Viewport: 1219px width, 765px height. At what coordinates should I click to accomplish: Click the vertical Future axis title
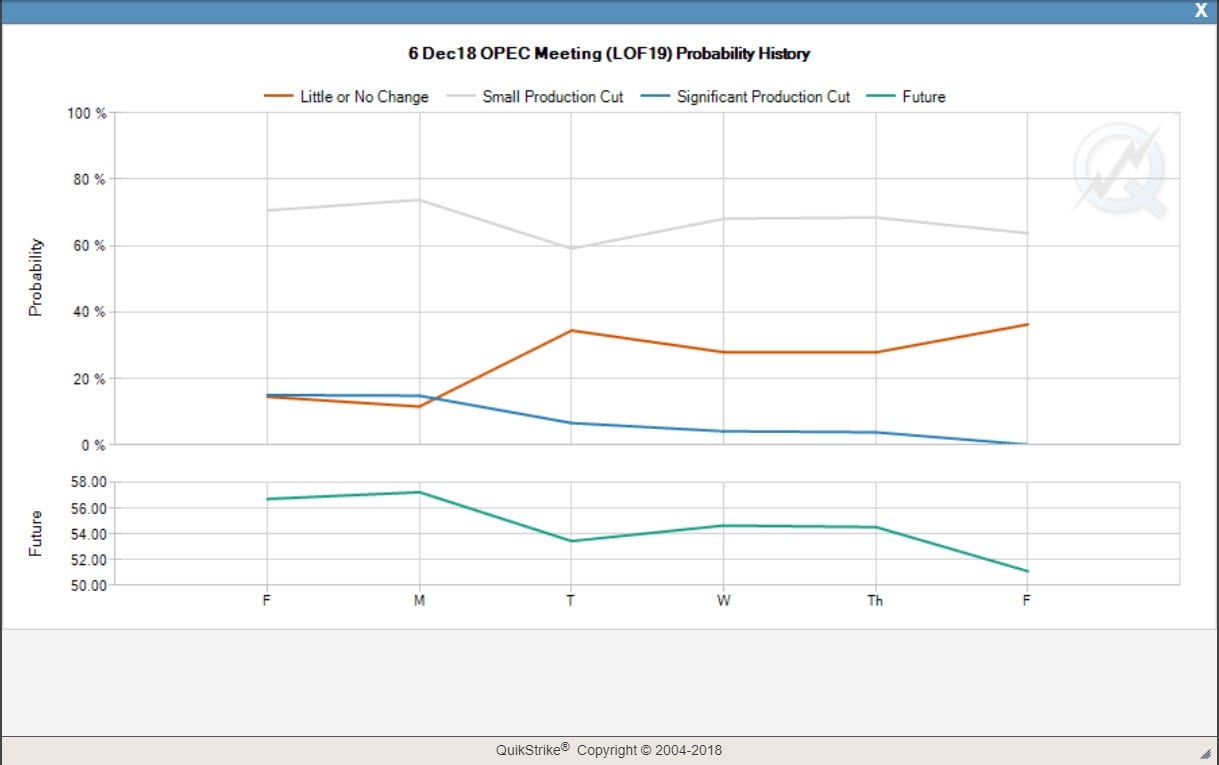pos(36,533)
